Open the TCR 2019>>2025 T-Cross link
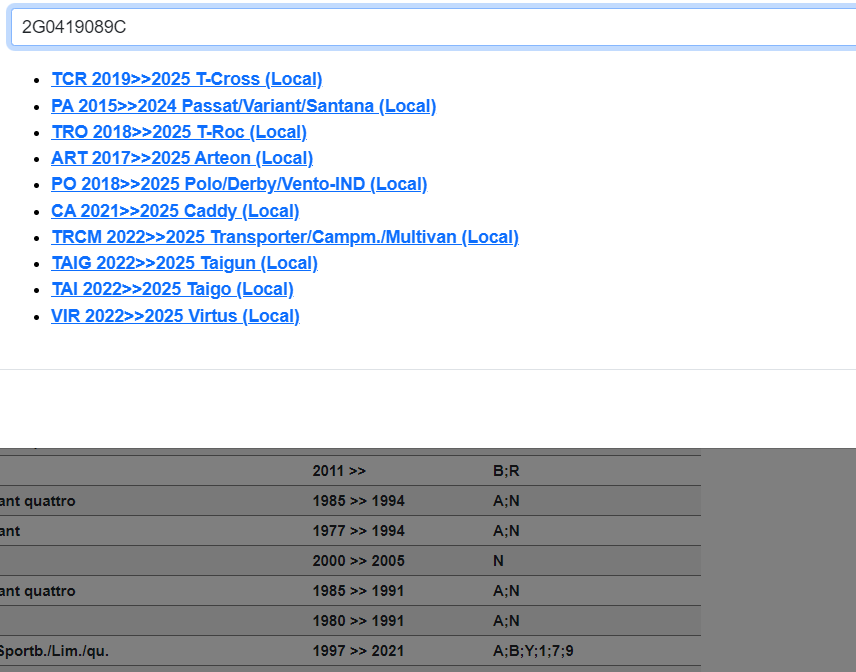The width and height of the screenshot is (856, 672). (x=186, y=79)
